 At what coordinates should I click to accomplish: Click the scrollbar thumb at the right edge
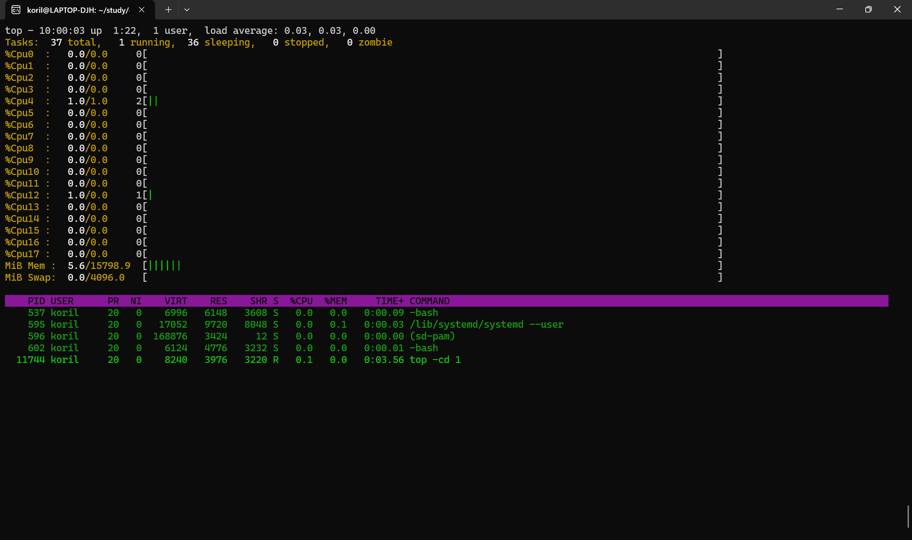coord(907,517)
